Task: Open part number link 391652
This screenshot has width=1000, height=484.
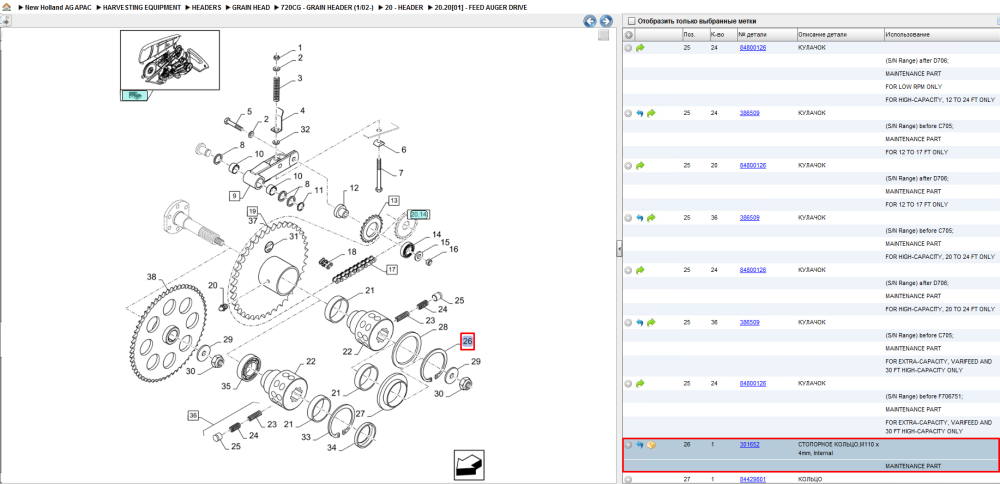Action: coord(749,444)
